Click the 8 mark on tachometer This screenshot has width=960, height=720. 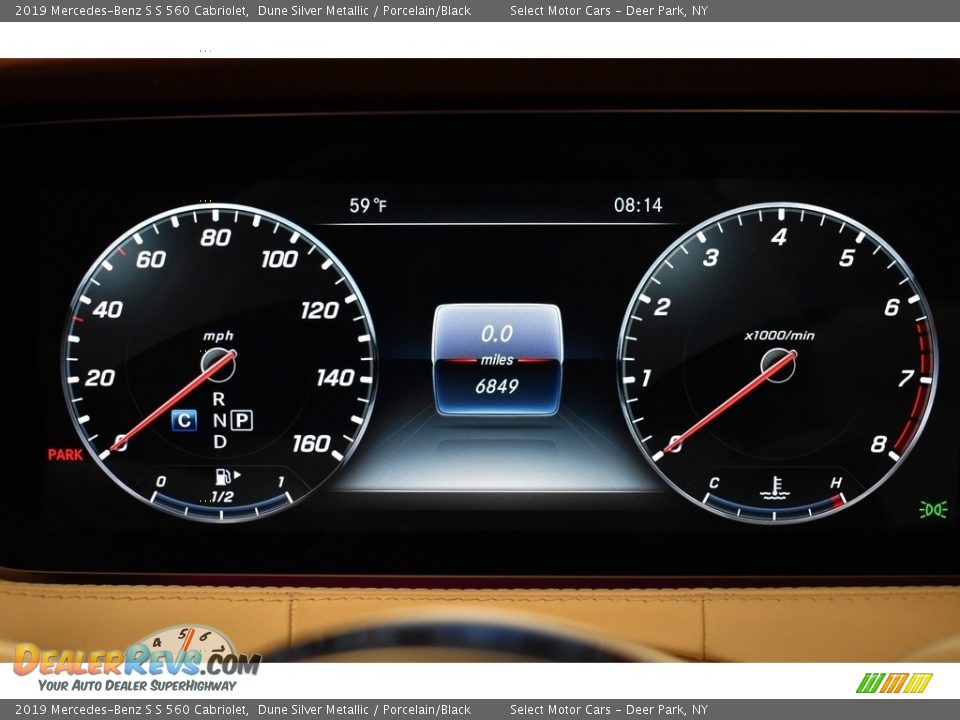click(879, 444)
